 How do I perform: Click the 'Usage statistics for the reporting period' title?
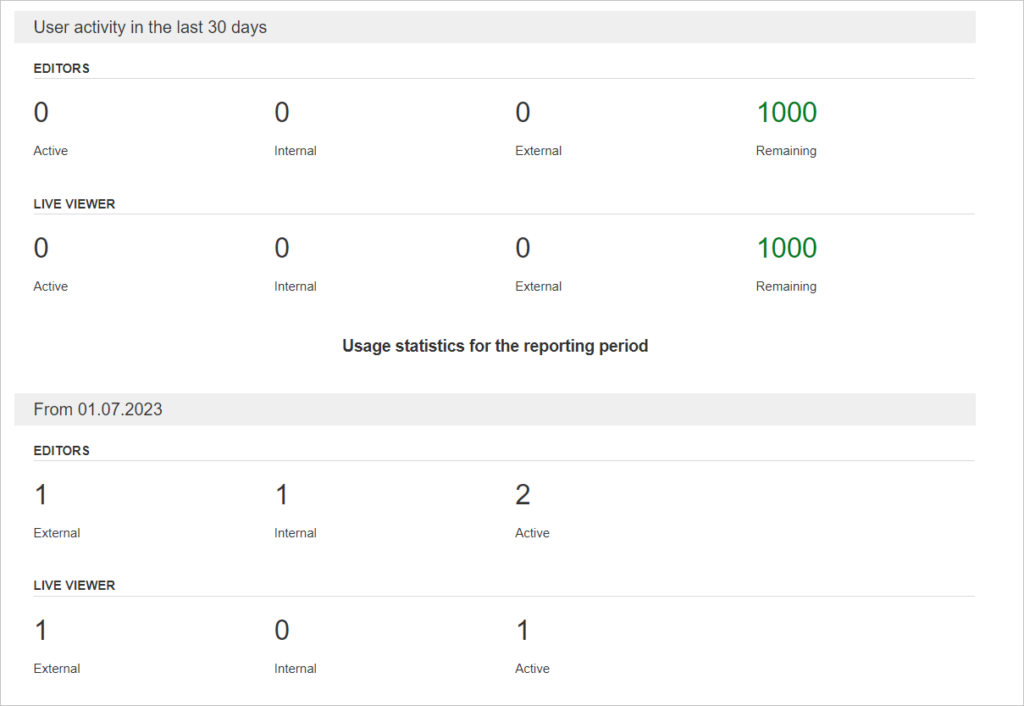(495, 345)
